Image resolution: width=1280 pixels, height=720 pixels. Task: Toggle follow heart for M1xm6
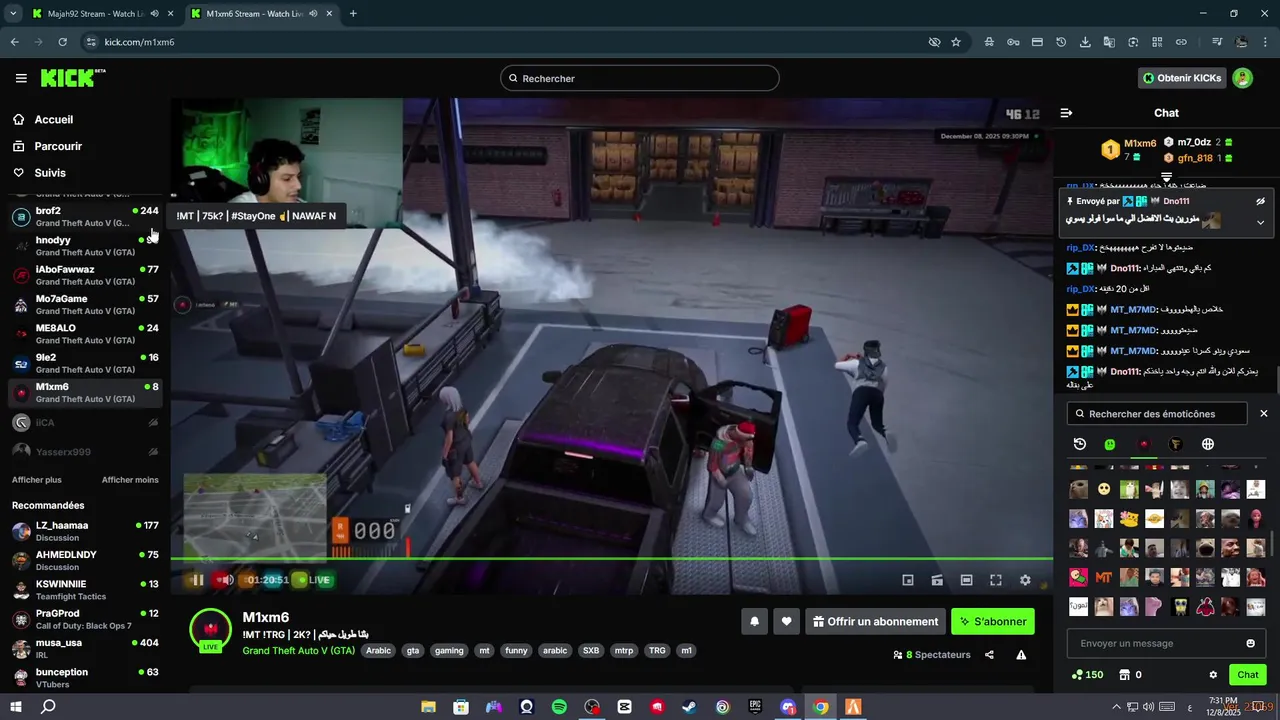click(x=786, y=622)
